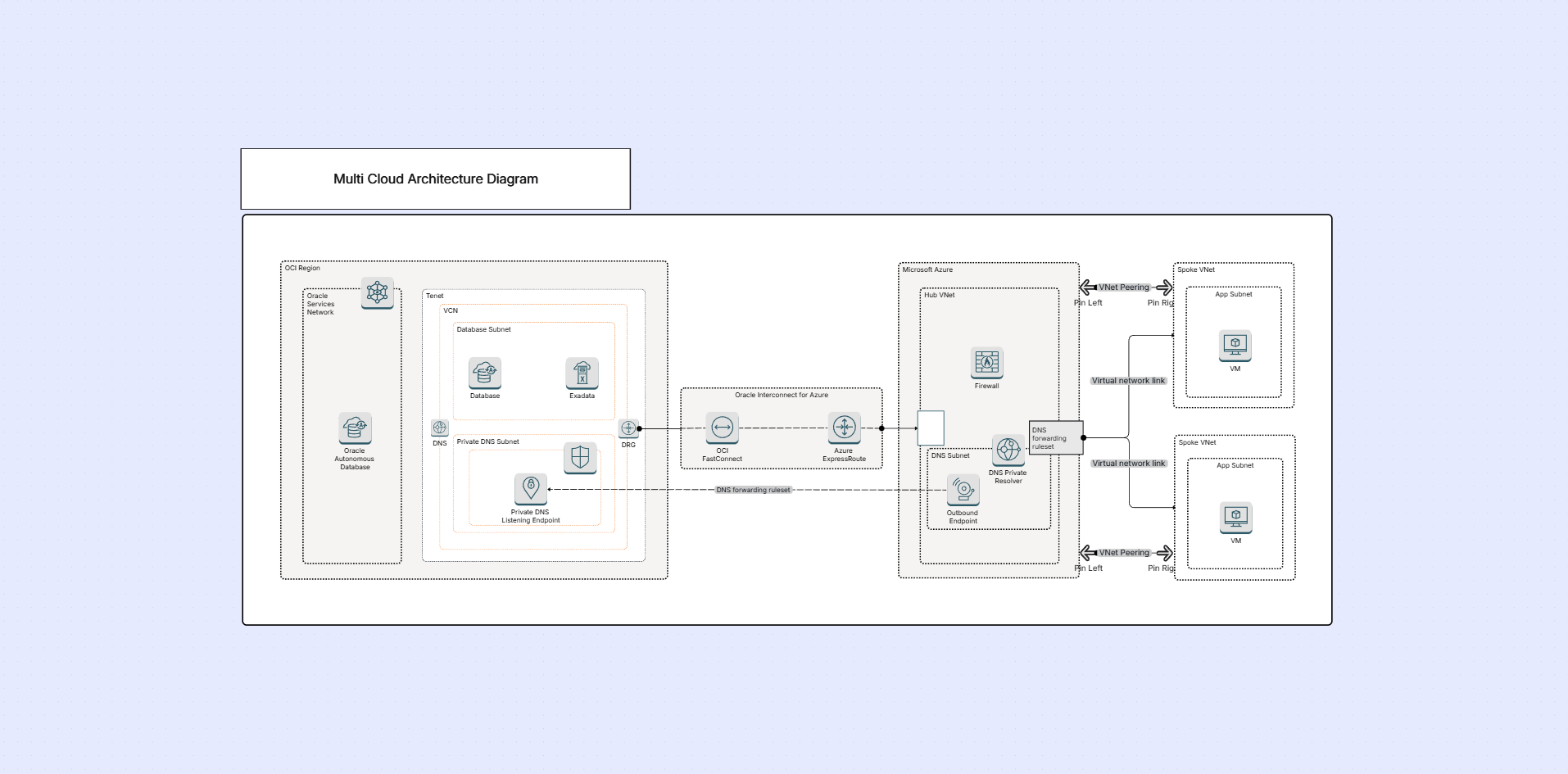1568x774 pixels.
Task: Select the Exadata icon
Action: click(582, 373)
